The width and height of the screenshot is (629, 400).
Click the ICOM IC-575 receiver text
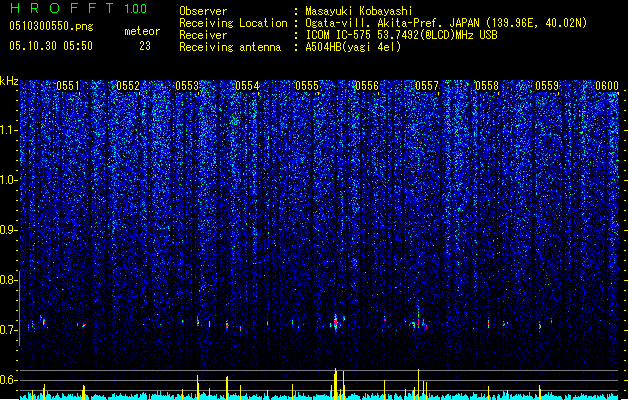pyautogui.click(x=401, y=35)
